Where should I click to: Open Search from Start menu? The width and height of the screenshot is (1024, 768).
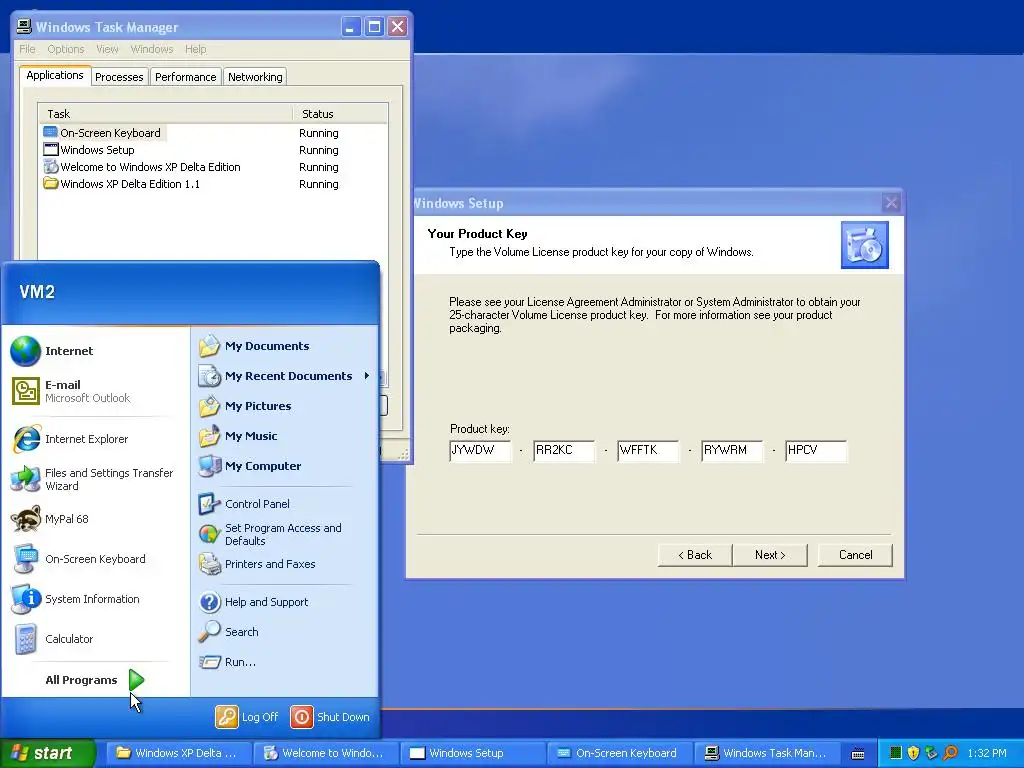(229, 632)
